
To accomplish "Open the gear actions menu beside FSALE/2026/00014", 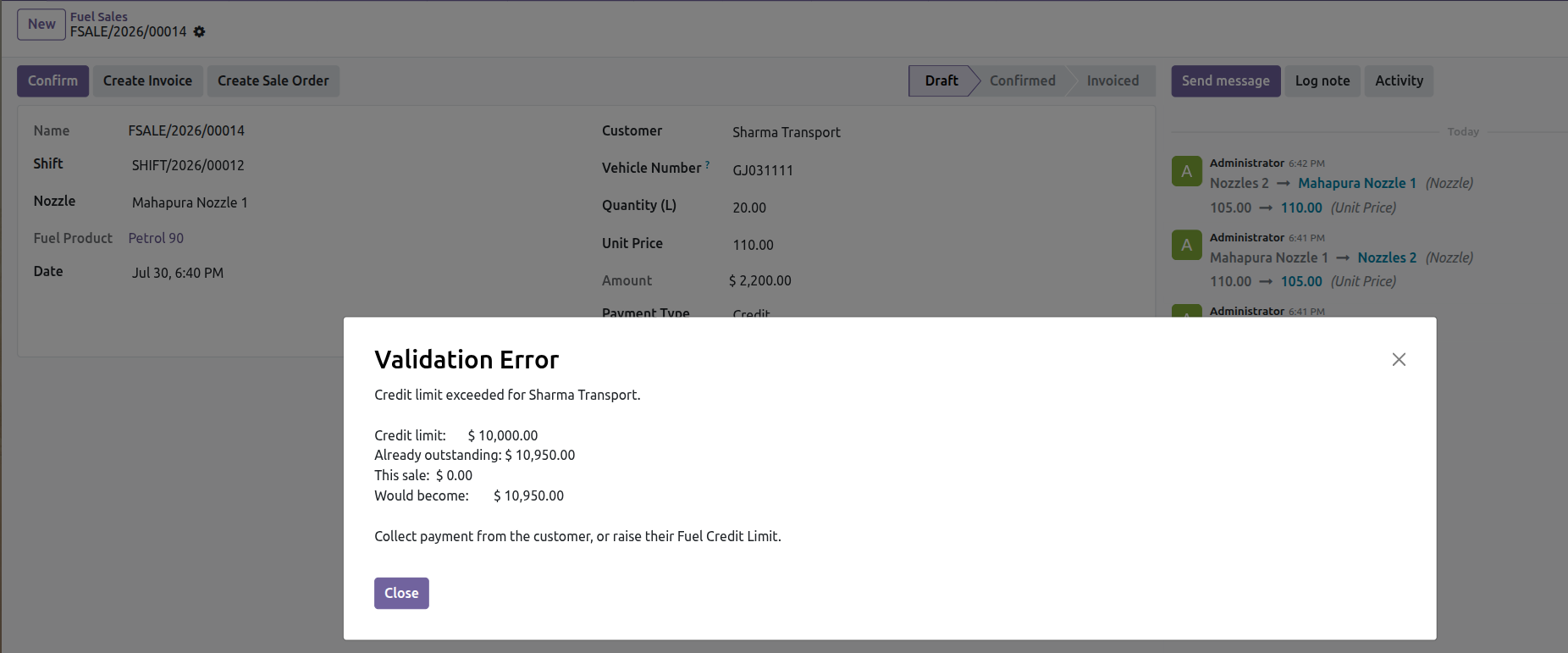I will [199, 32].
